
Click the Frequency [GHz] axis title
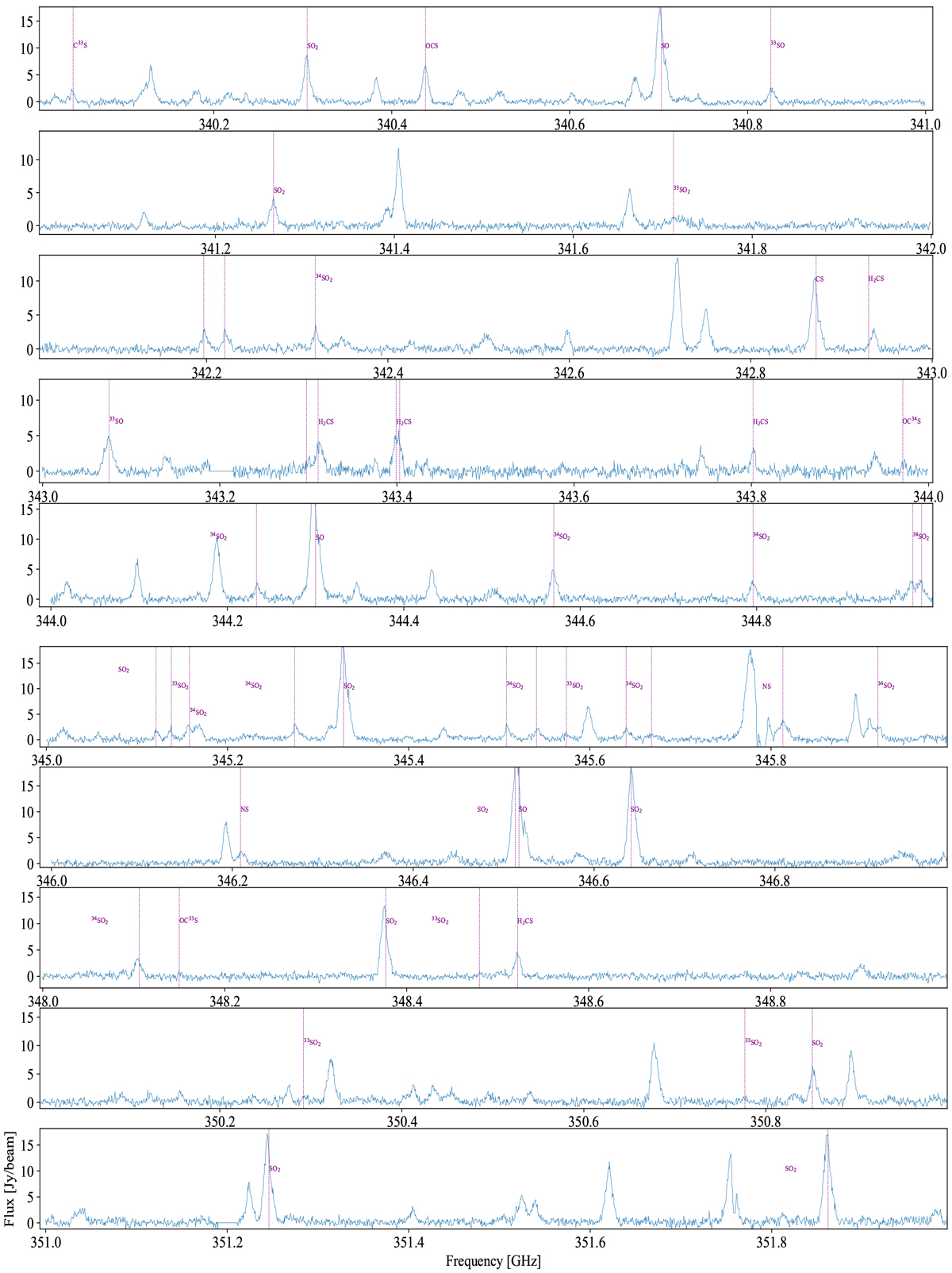click(493, 1261)
